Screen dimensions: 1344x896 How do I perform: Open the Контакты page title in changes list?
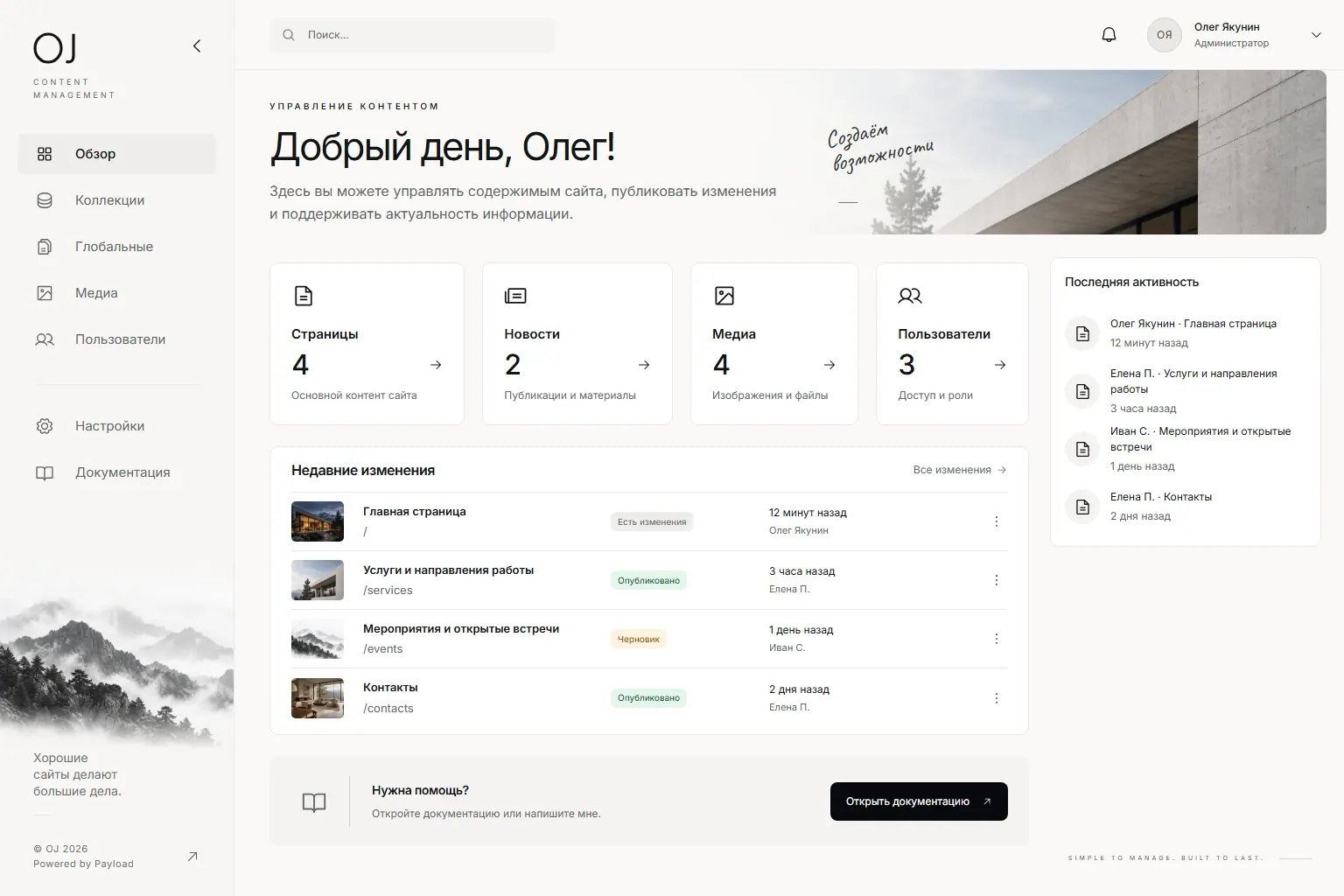[x=390, y=688]
